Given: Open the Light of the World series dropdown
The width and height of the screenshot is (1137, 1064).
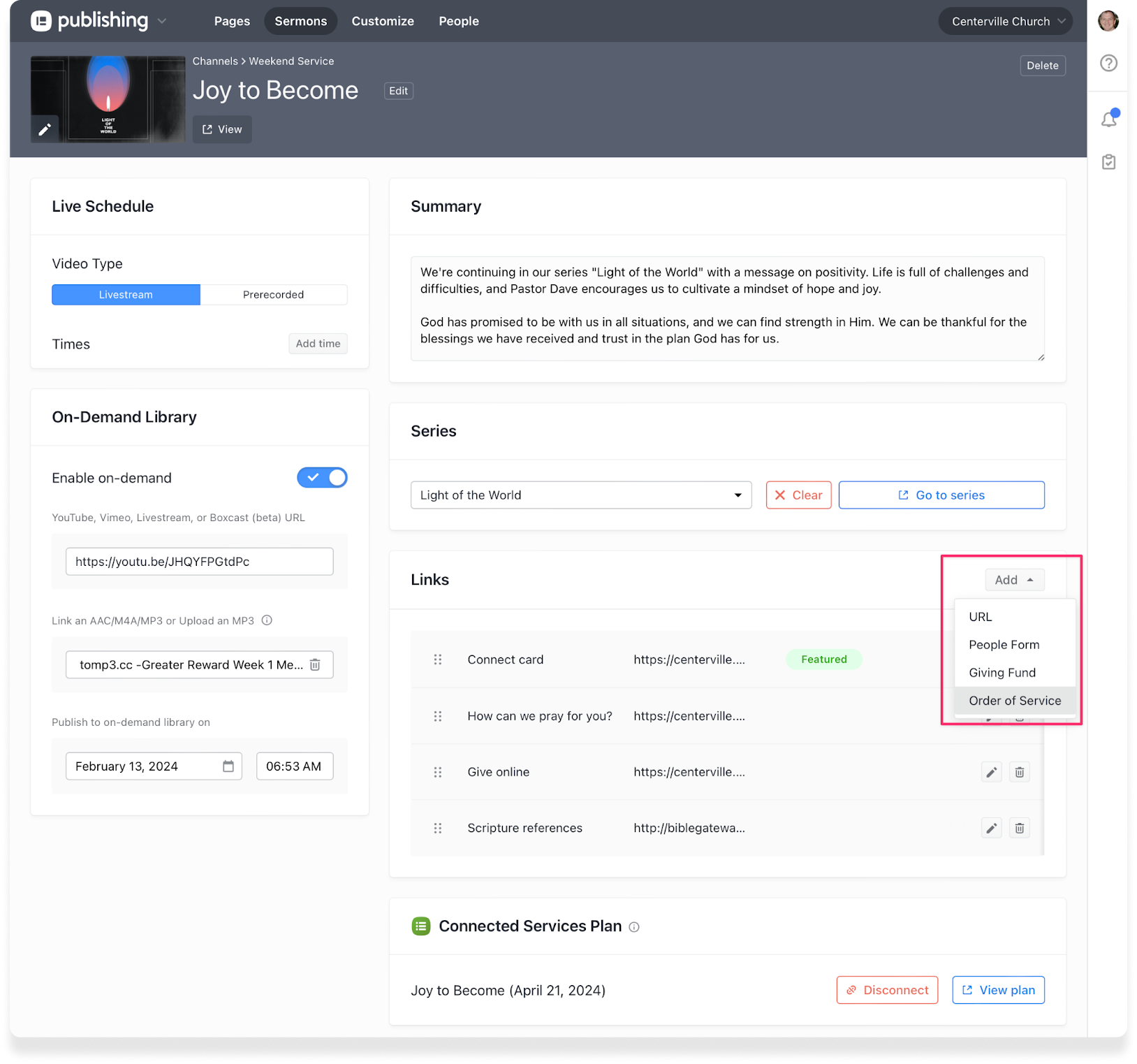Looking at the screenshot, I should pyautogui.click(x=580, y=495).
